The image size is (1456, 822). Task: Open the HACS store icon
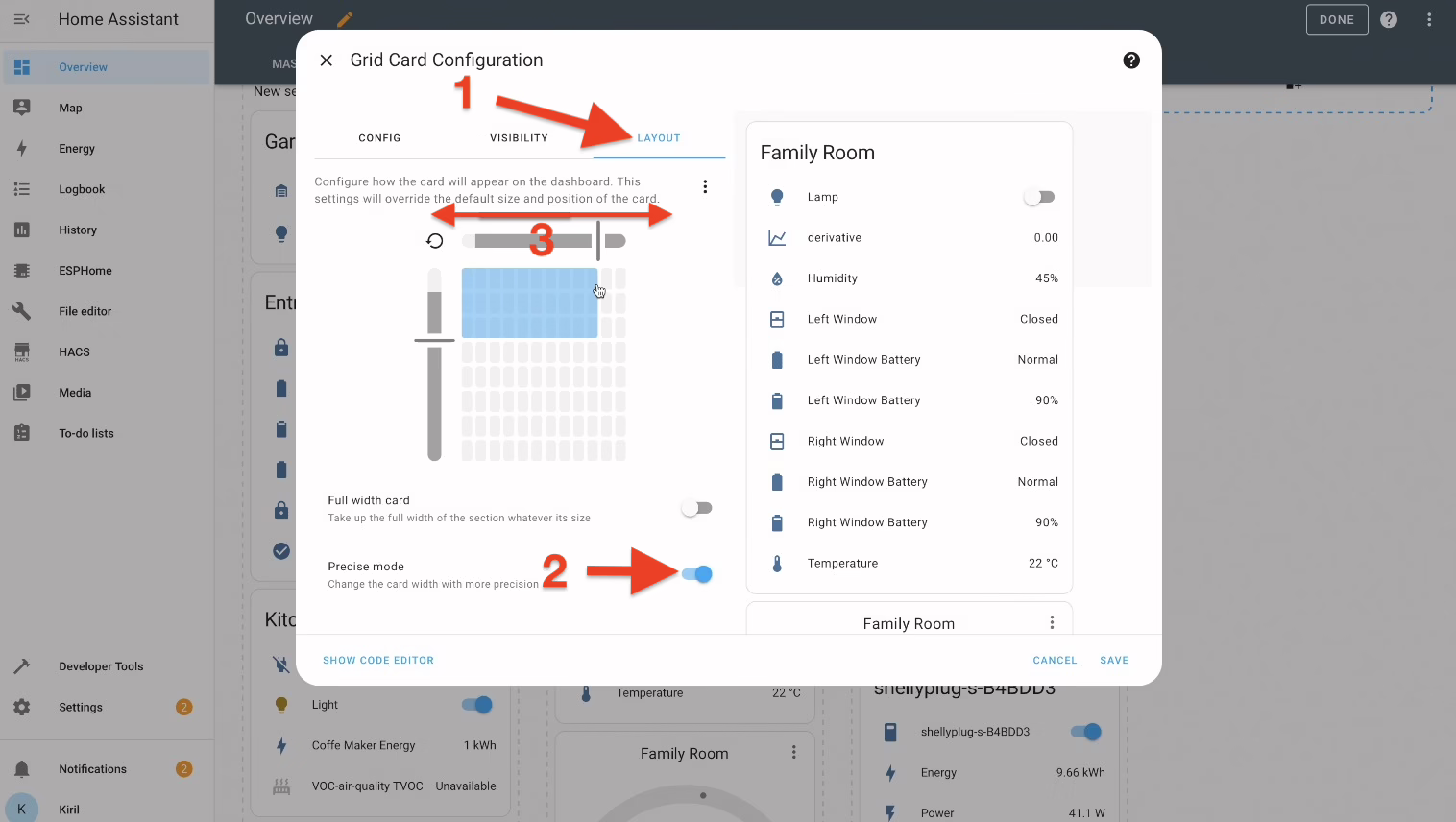coord(22,352)
